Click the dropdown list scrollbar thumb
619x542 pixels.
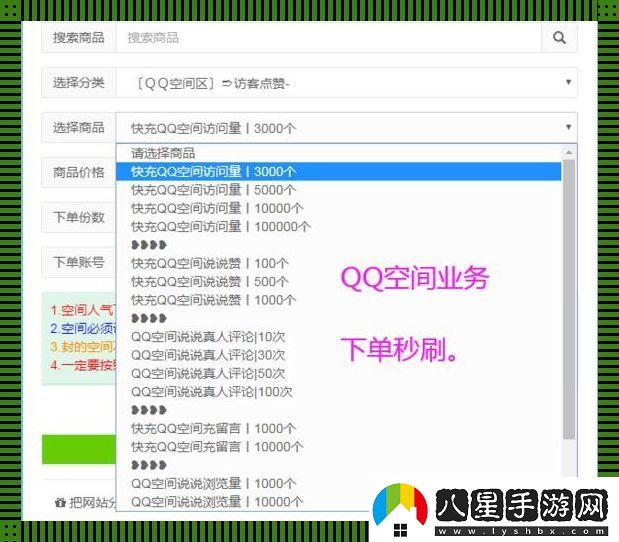coord(569,299)
